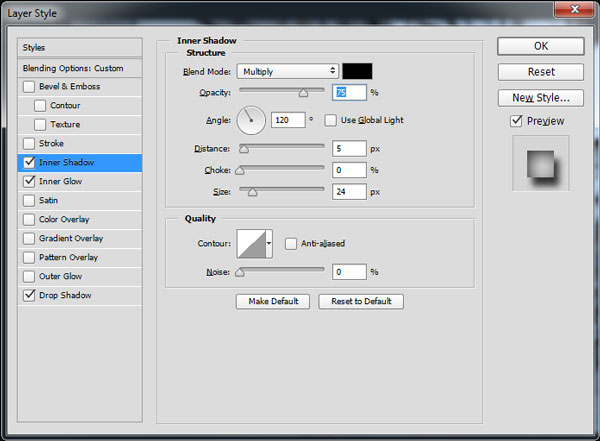
Task: Enable the Satin effect checkbox
Action: (x=29, y=200)
